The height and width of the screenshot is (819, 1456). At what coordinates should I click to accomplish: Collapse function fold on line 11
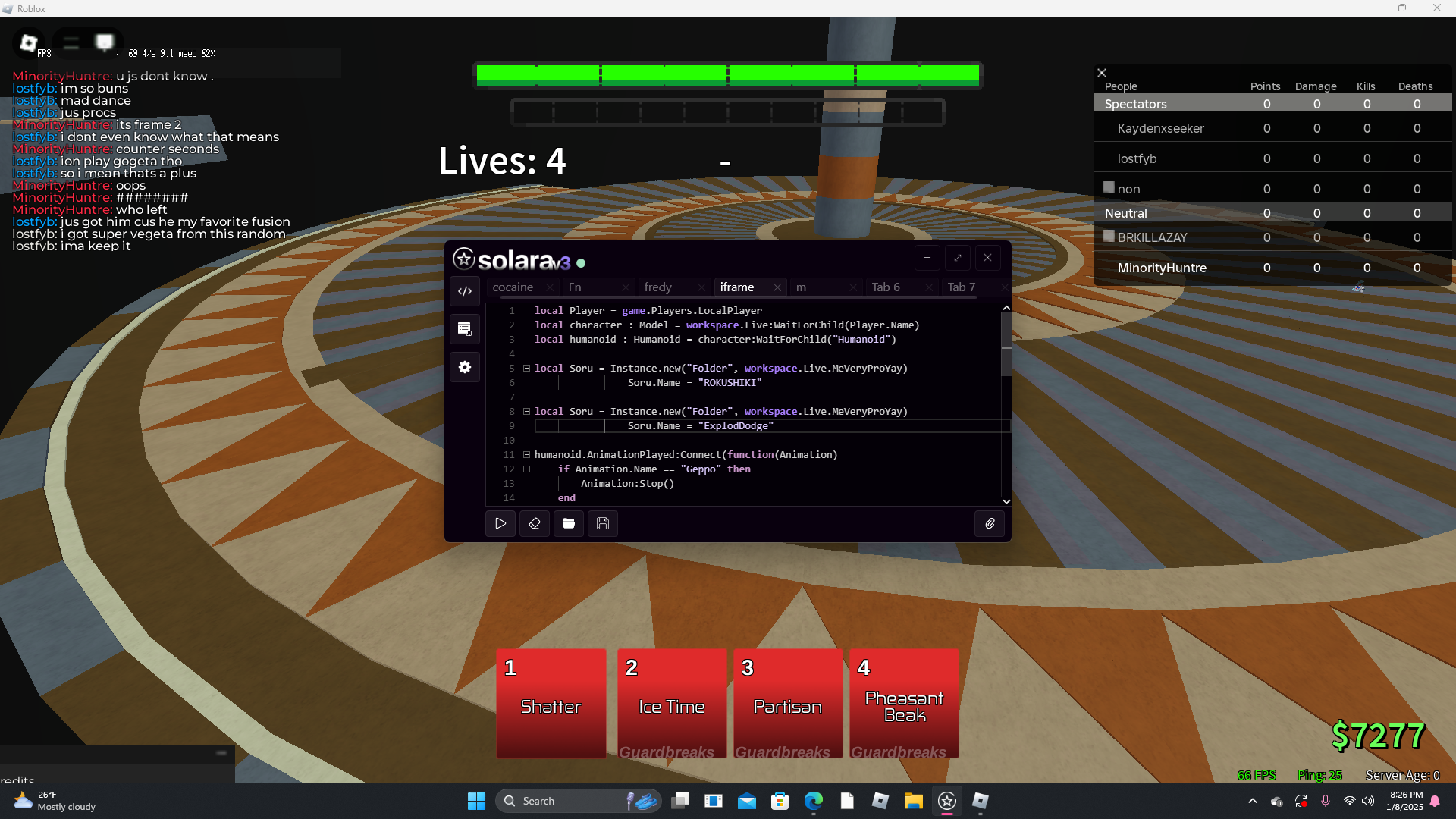click(526, 455)
